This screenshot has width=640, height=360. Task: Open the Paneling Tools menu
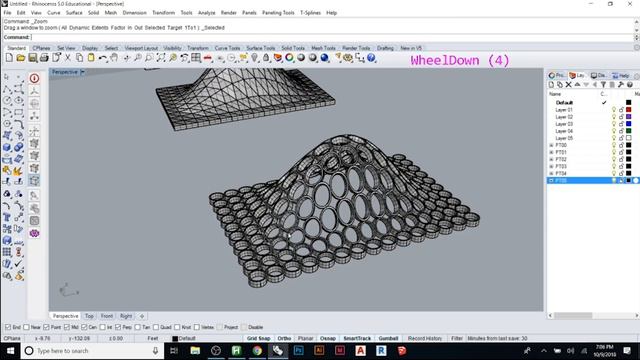coord(278,13)
